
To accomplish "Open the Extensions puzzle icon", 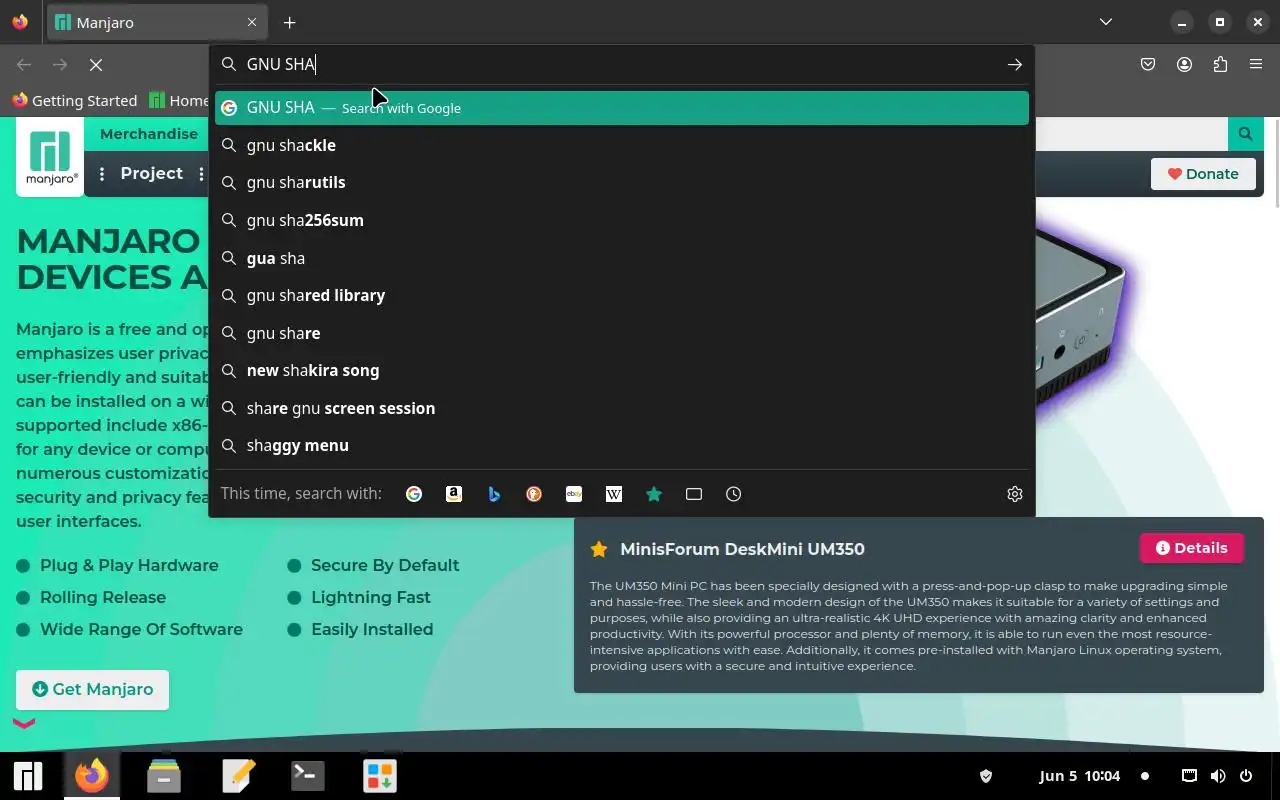I will (1220, 64).
